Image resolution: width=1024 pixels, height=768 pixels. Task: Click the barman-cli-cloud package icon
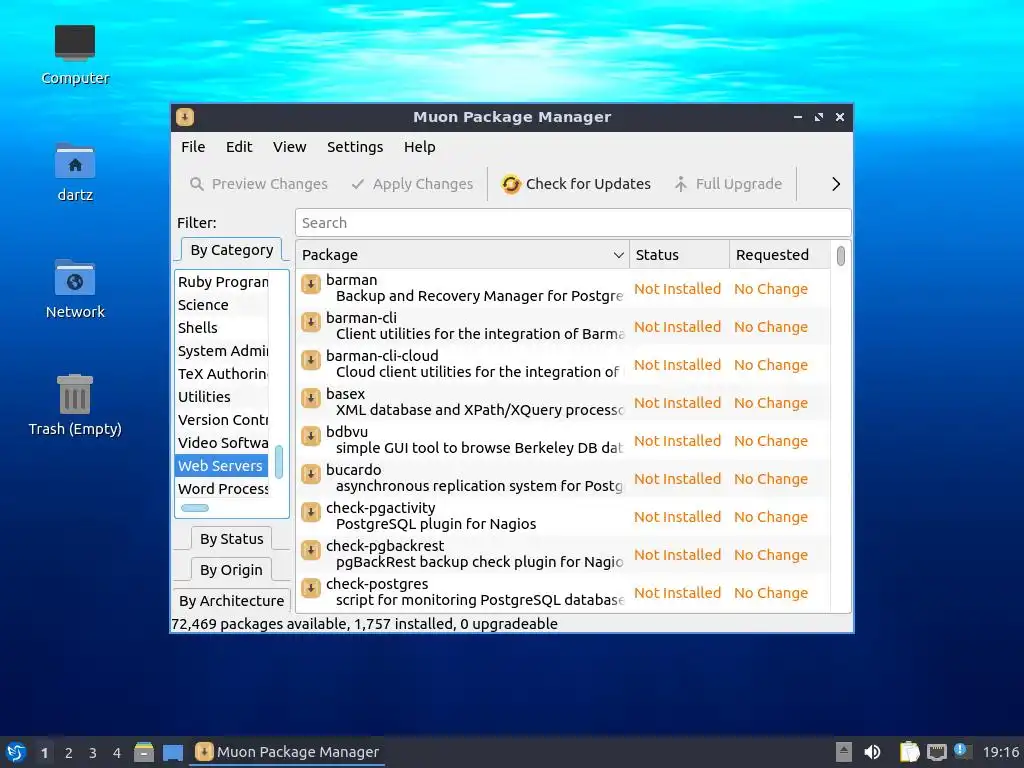(x=311, y=360)
